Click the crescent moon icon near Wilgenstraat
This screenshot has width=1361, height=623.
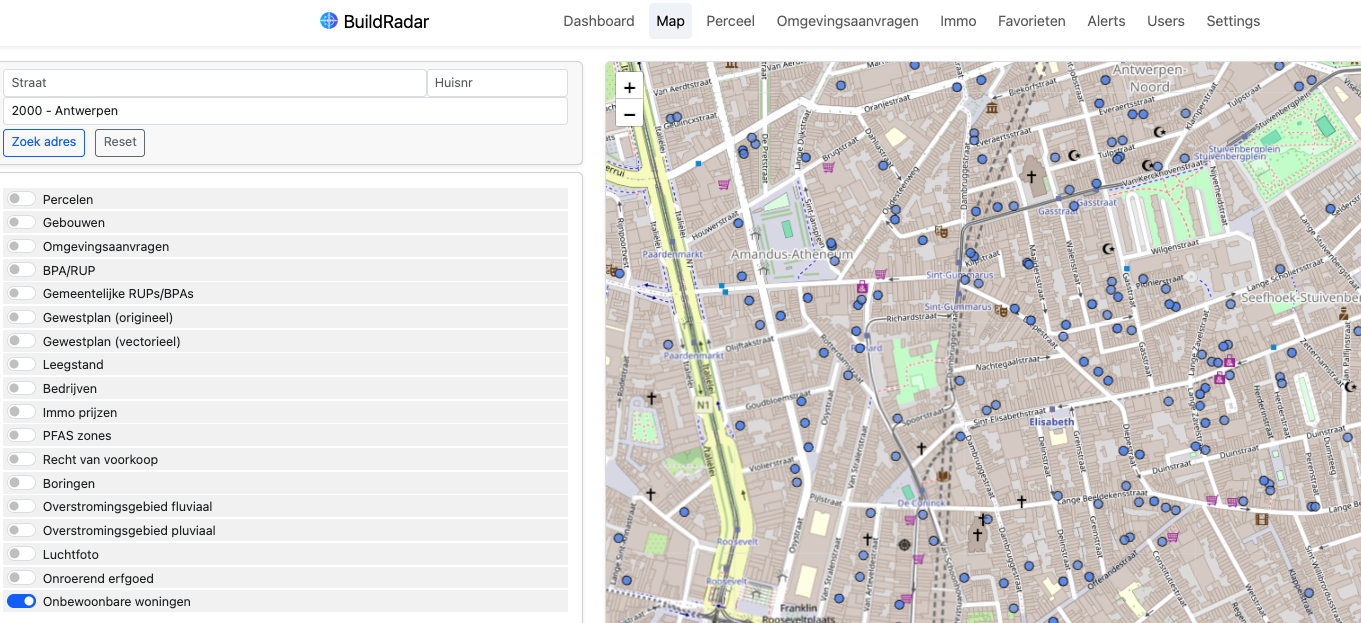[1107, 248]
